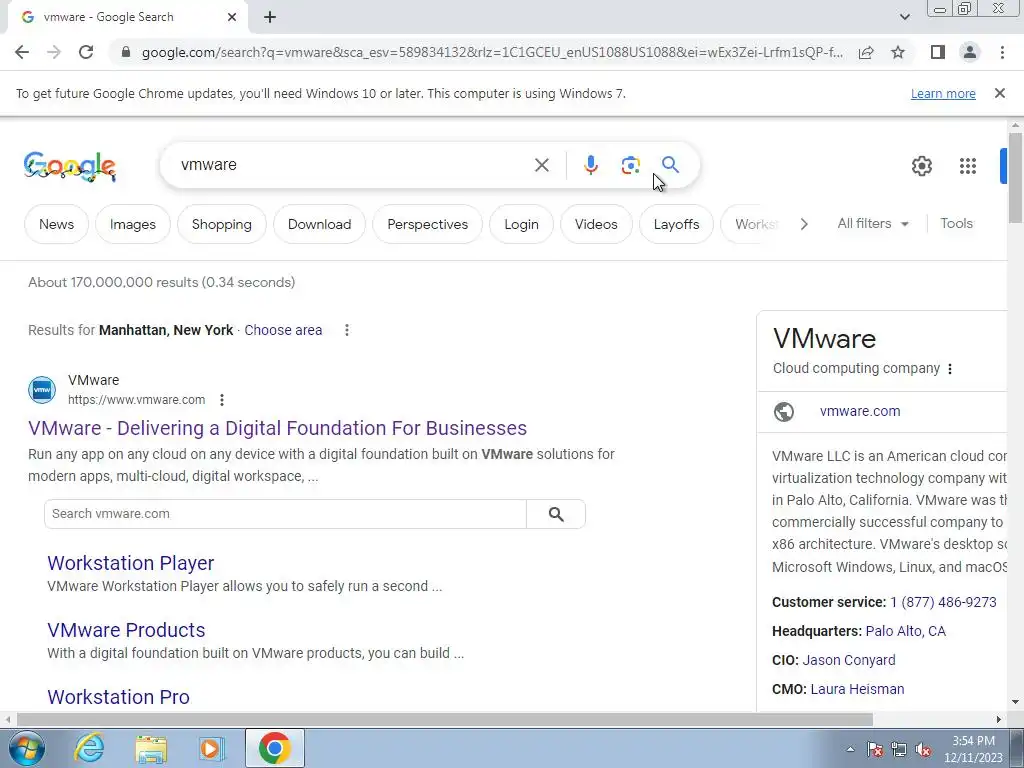Select the Login filter chip
The width and height of the screenshot is (1024, 768).
pyautogui.click(x=521, y=224)
